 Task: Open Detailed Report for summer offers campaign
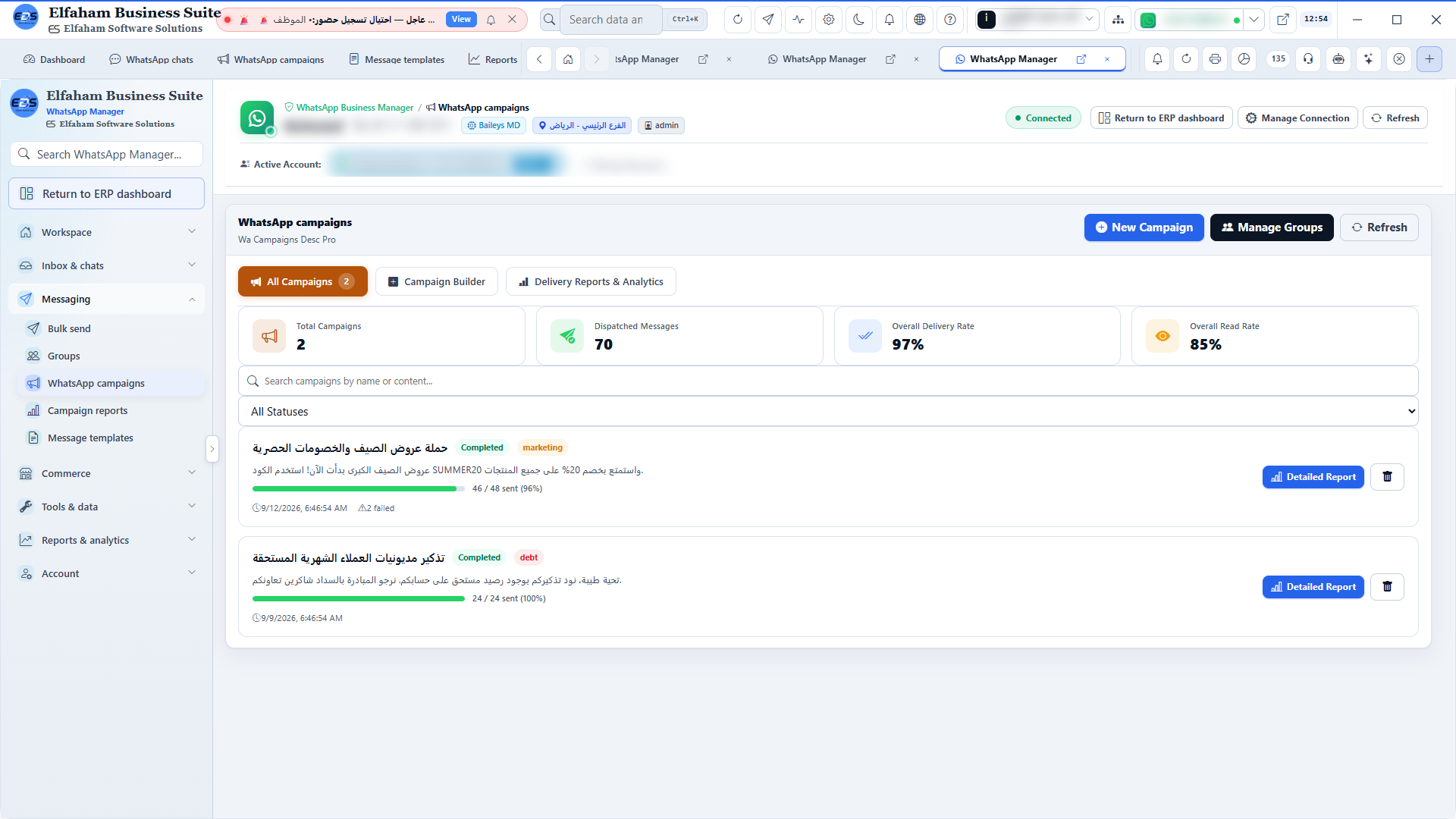pyautogui.click(x=1313, y=477)
